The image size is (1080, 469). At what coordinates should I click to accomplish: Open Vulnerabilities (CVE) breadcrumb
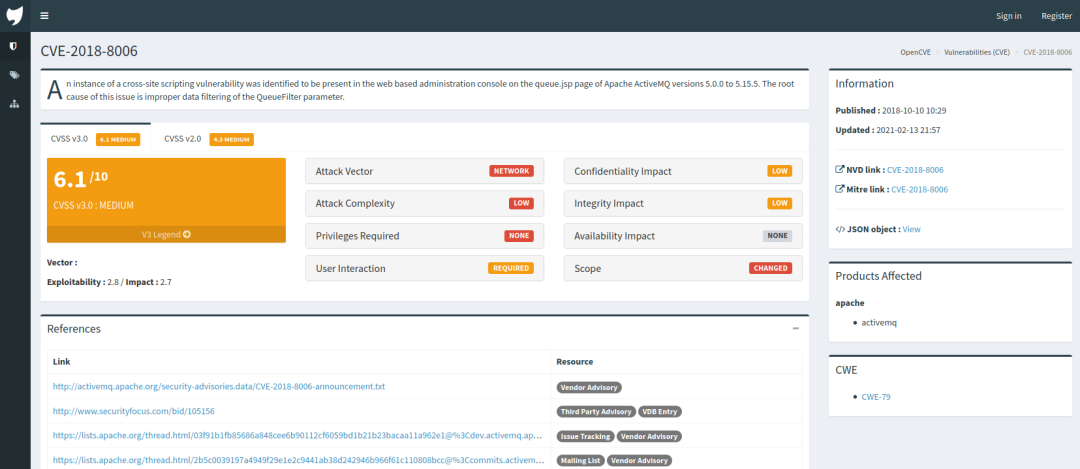[x=977, y=52]
